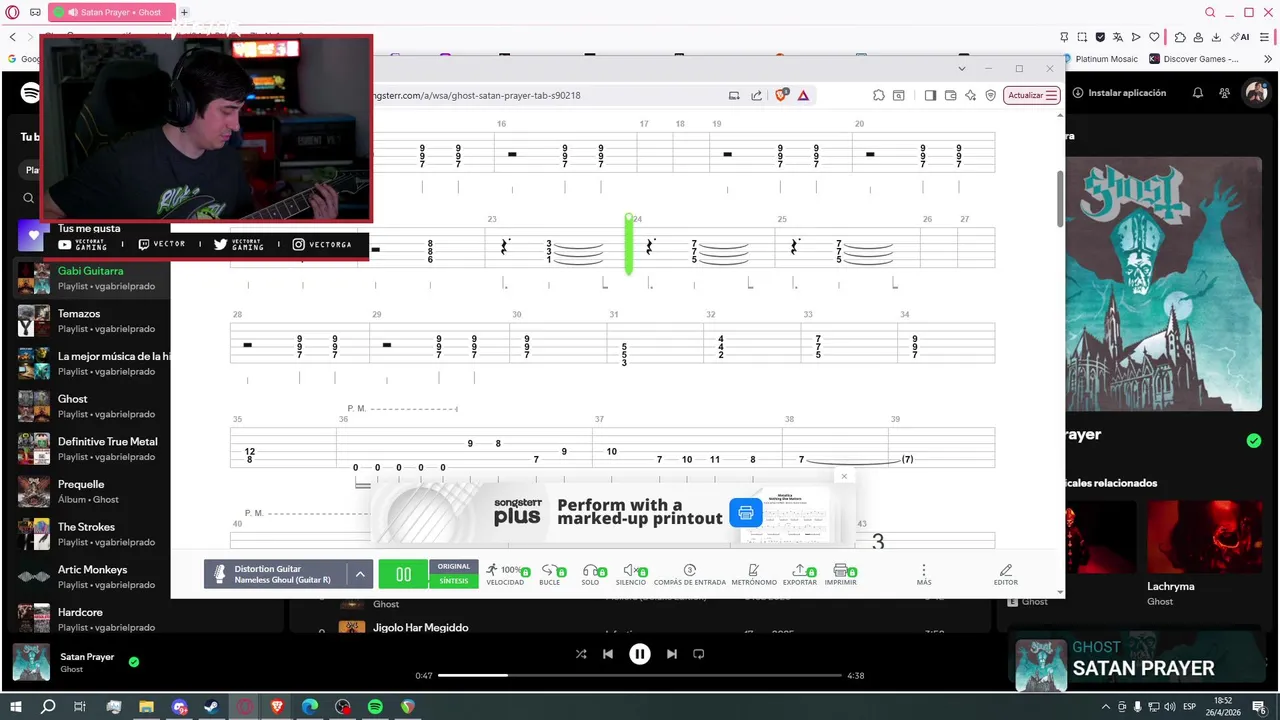Skip to previous track in Spotify
Screen dimensions: 1280x720
[608, 654]
